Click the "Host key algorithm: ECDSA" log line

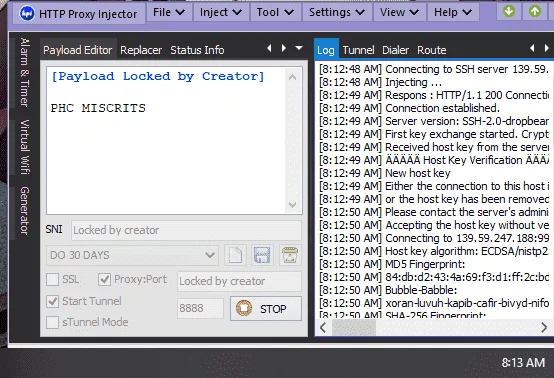tap(434, 251)
